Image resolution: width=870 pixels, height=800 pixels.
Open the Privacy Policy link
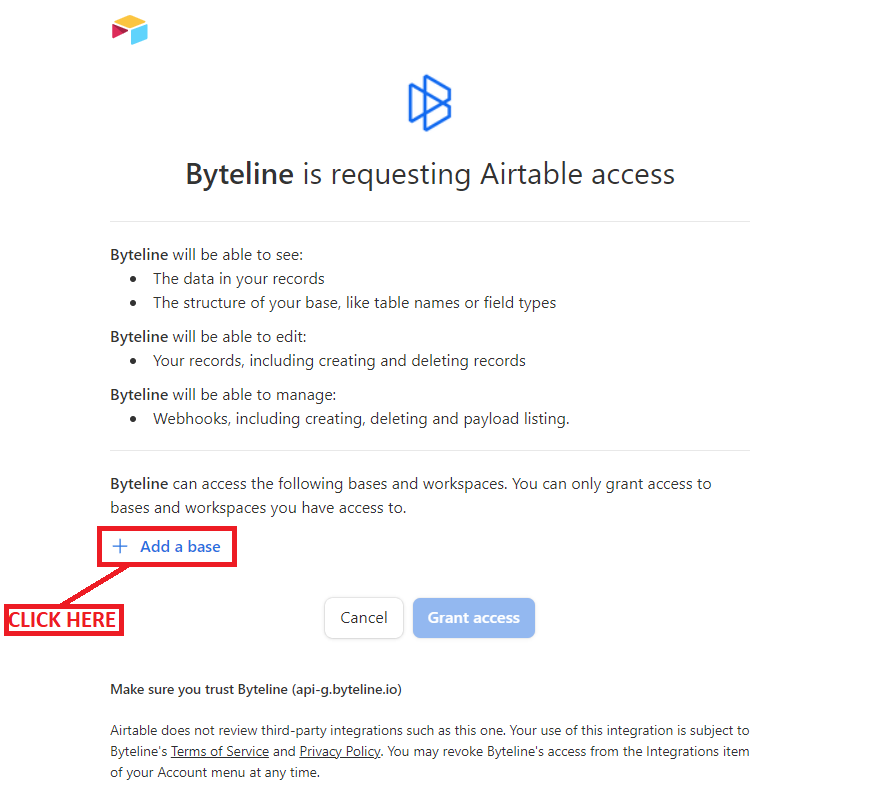coord(340,751)
